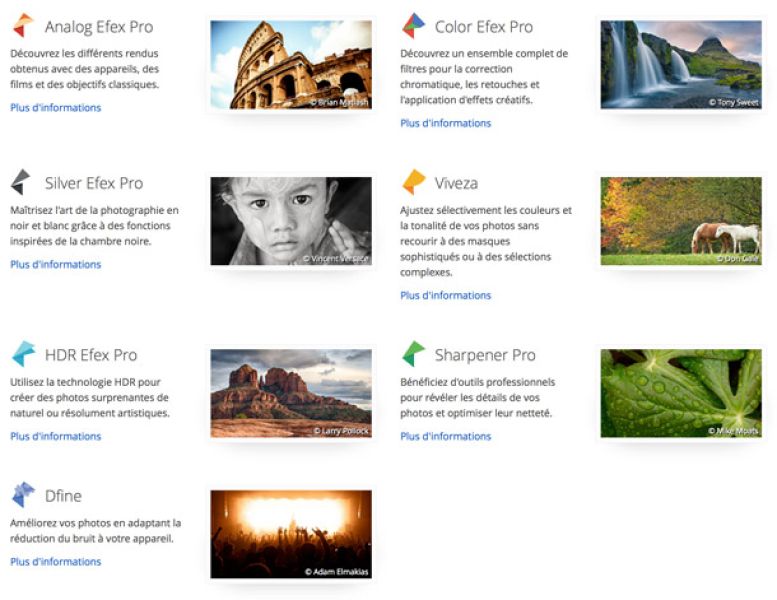The image size is (777, 600).
Task: Click the Color Efex Pro logo icon
Action: [x=413, y=26]
